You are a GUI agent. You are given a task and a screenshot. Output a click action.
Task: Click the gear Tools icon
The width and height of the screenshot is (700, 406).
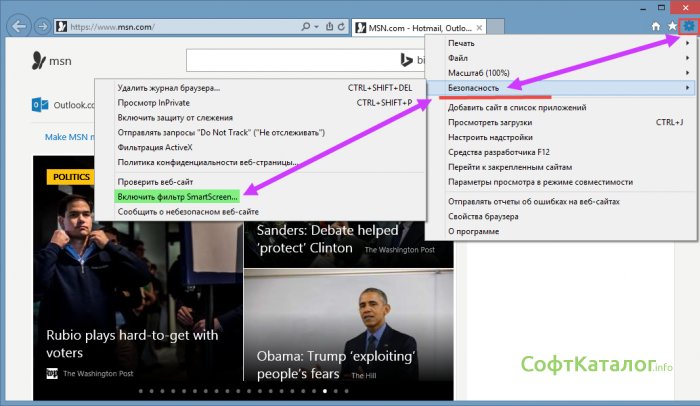pyautogui.click(x=688, y=26)
